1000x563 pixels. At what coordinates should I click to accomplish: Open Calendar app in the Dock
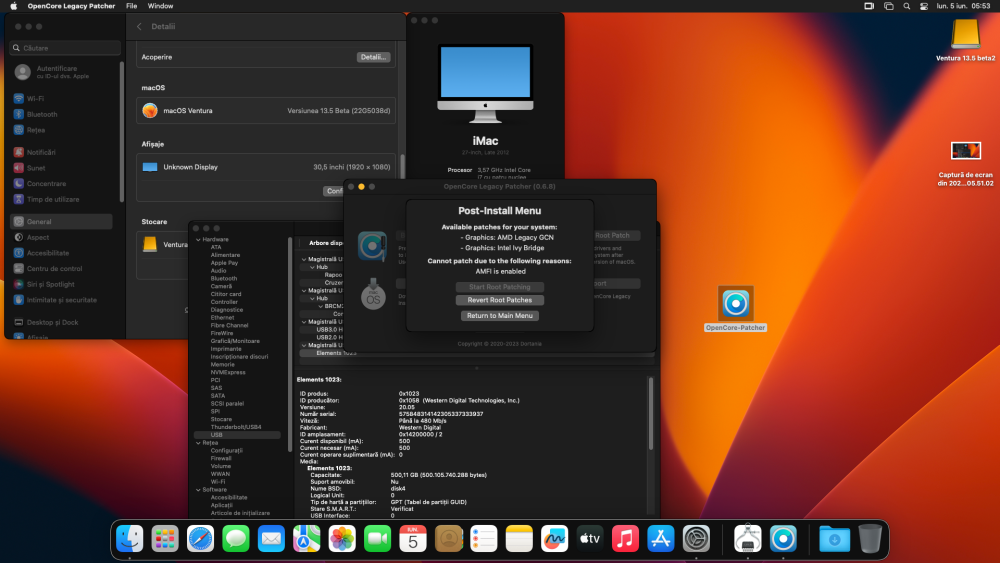pyautogui.click(x=413, y=539)
